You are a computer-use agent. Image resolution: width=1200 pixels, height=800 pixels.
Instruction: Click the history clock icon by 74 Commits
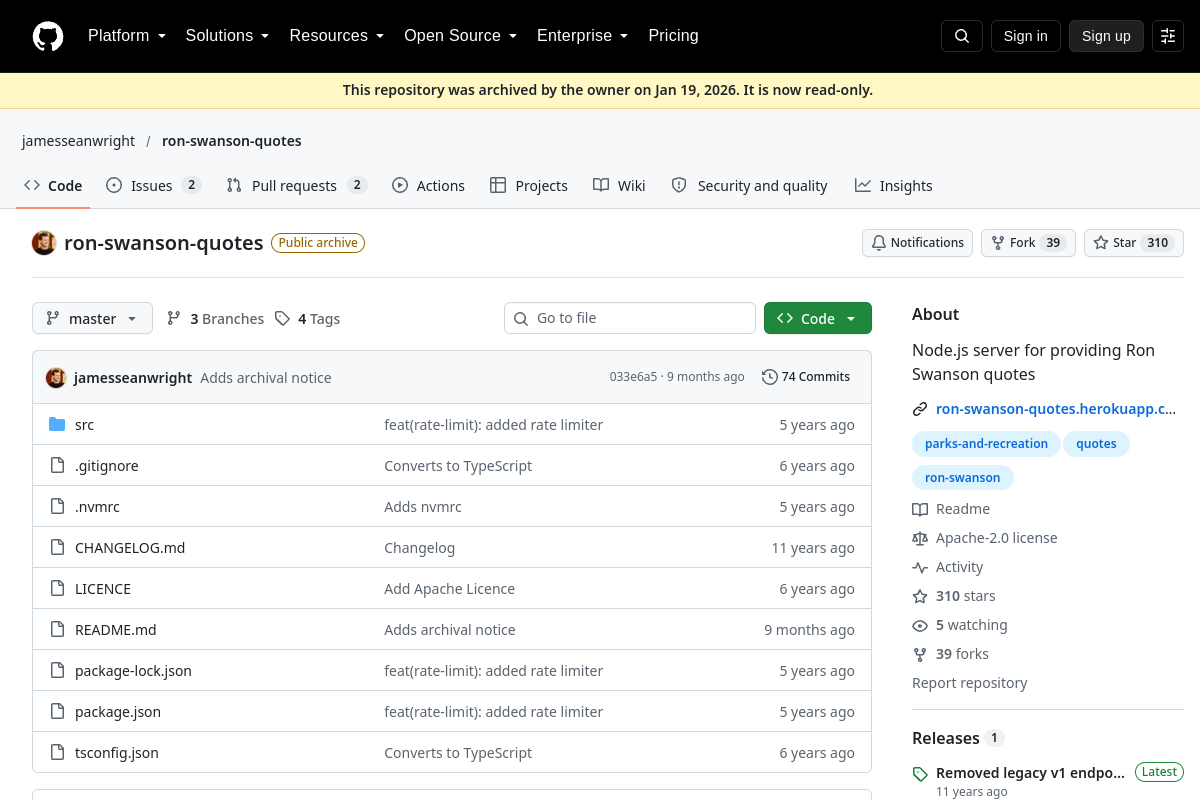click(x=769, y=377)
